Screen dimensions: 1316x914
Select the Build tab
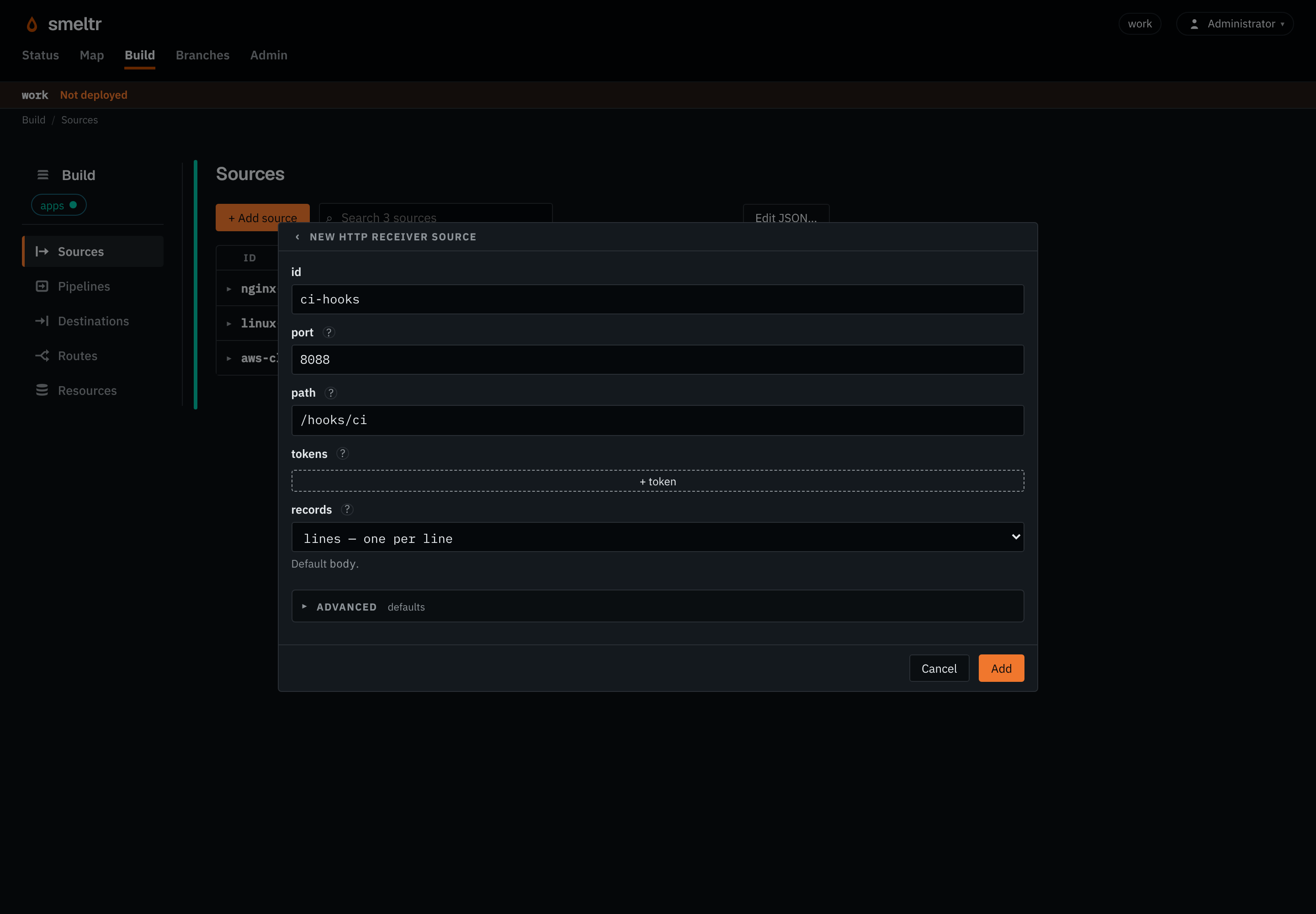(140, 55)
